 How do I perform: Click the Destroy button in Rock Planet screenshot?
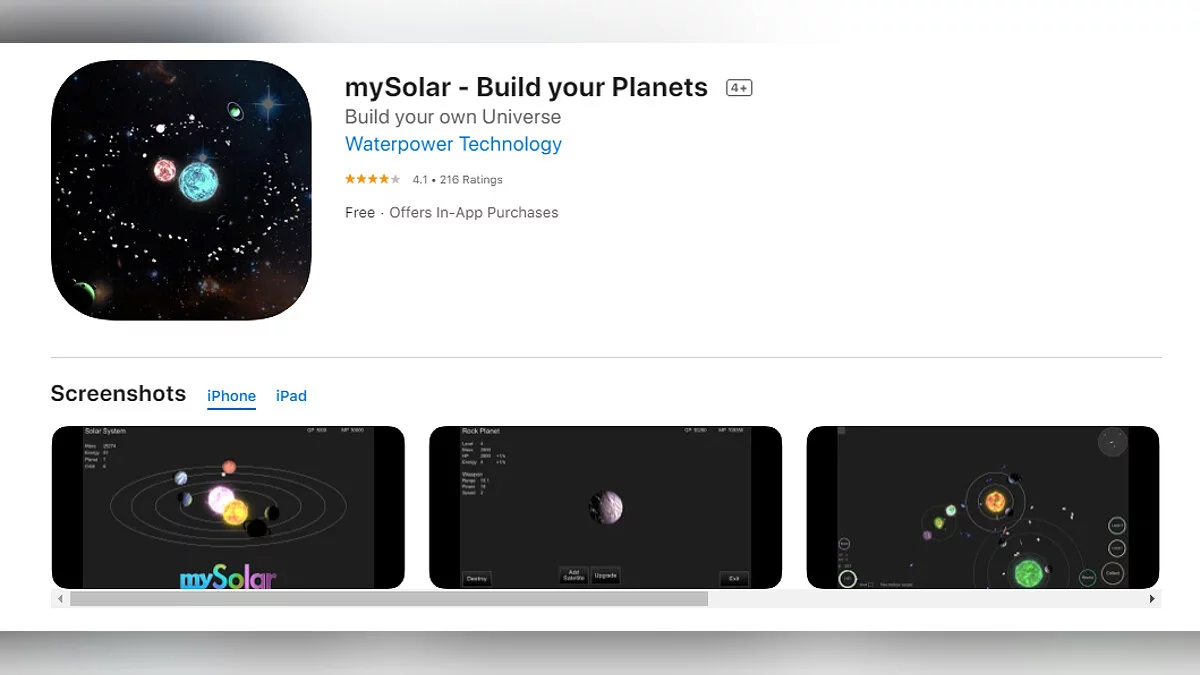[477, 578]
